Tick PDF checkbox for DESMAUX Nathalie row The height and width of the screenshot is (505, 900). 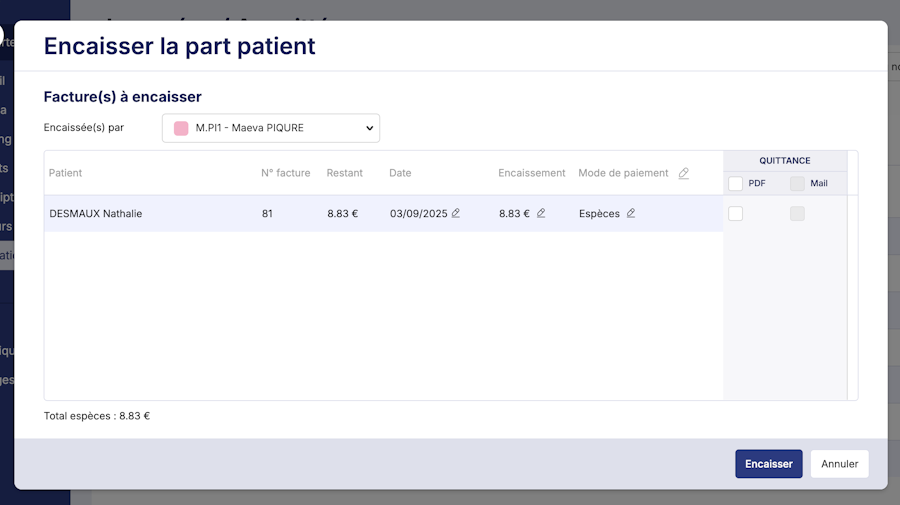click(x=736, y=213)
